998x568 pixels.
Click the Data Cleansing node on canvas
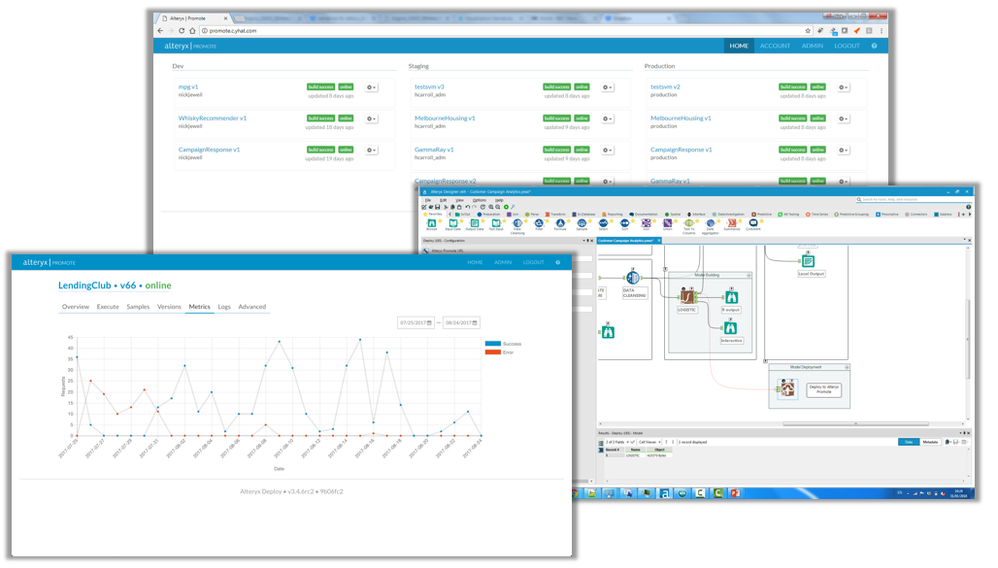pyautogui.click(x=633, y=278)
